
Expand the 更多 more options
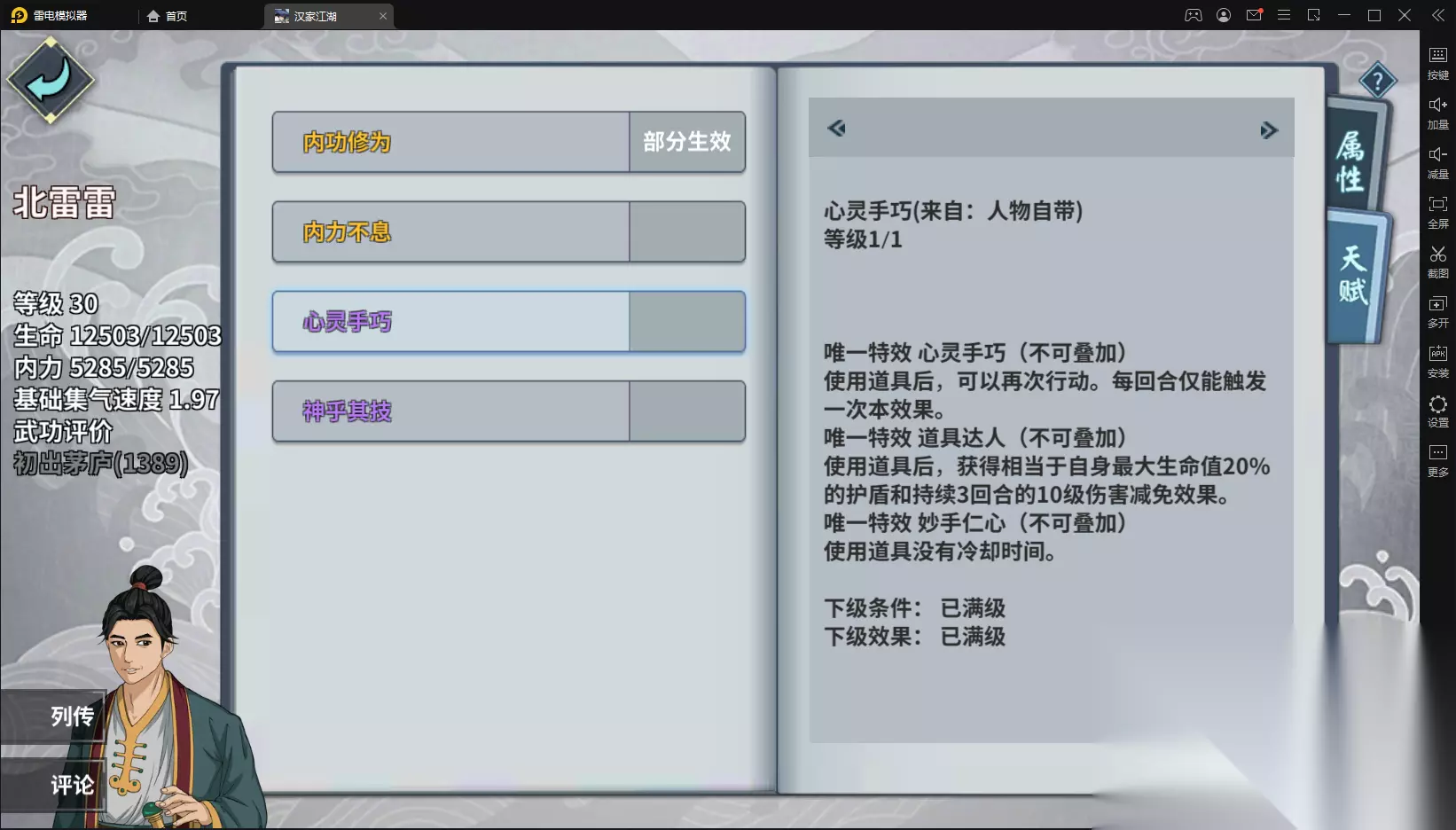pyautogui.click(x=1437, y=460)
